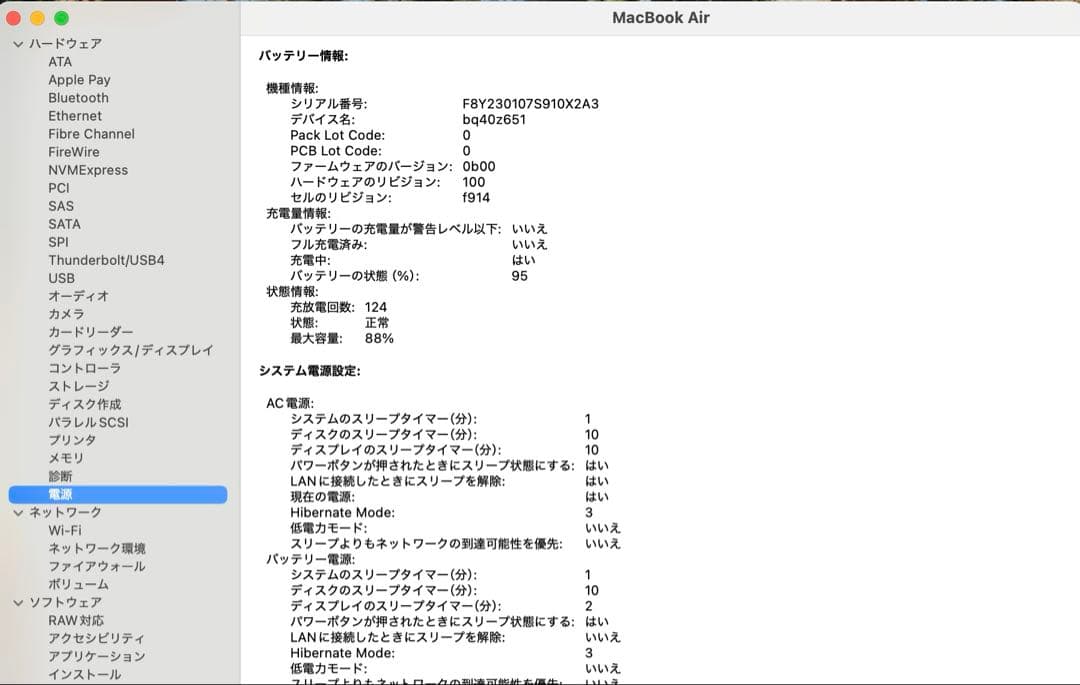Collapse the ハードウェア category

(17, 43)
